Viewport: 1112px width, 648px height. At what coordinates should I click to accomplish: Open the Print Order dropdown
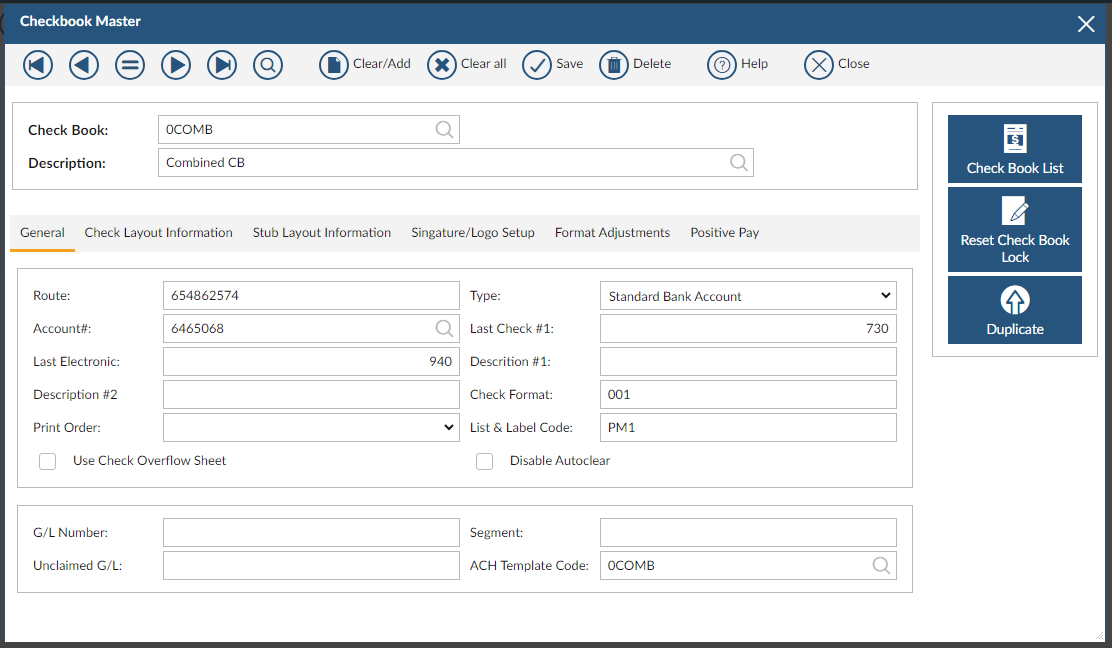[x=311, y=428]
